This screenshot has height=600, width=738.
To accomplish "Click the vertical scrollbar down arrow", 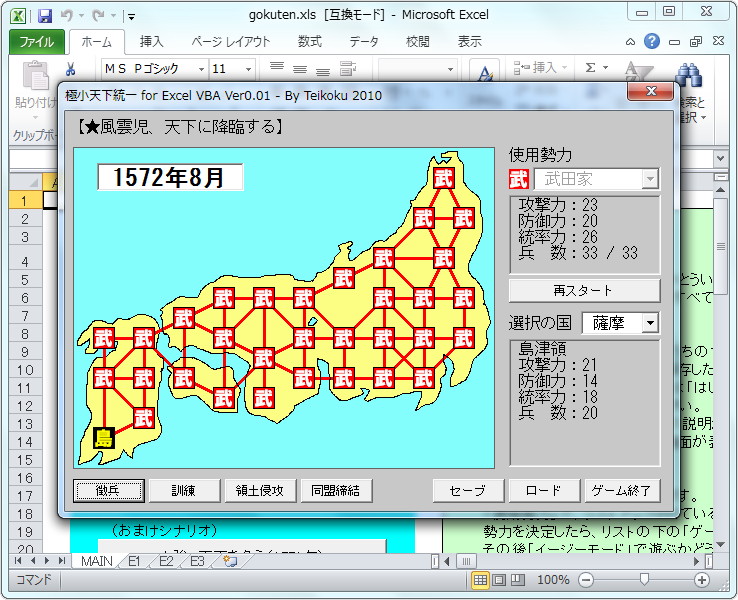I will click(x=720, y=545).
